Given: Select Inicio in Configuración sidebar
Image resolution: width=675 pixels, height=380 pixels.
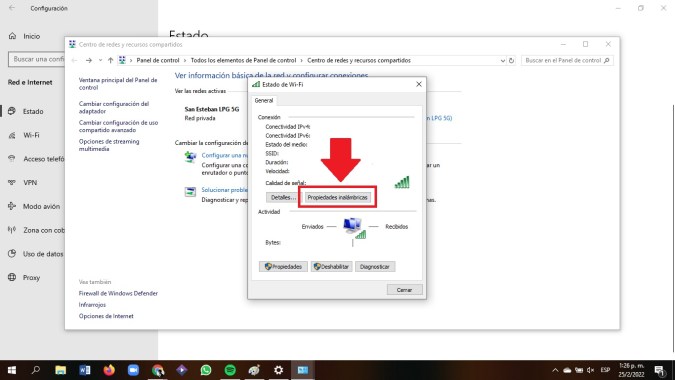Looking at the screenshot, I should (x=31, y=36).
